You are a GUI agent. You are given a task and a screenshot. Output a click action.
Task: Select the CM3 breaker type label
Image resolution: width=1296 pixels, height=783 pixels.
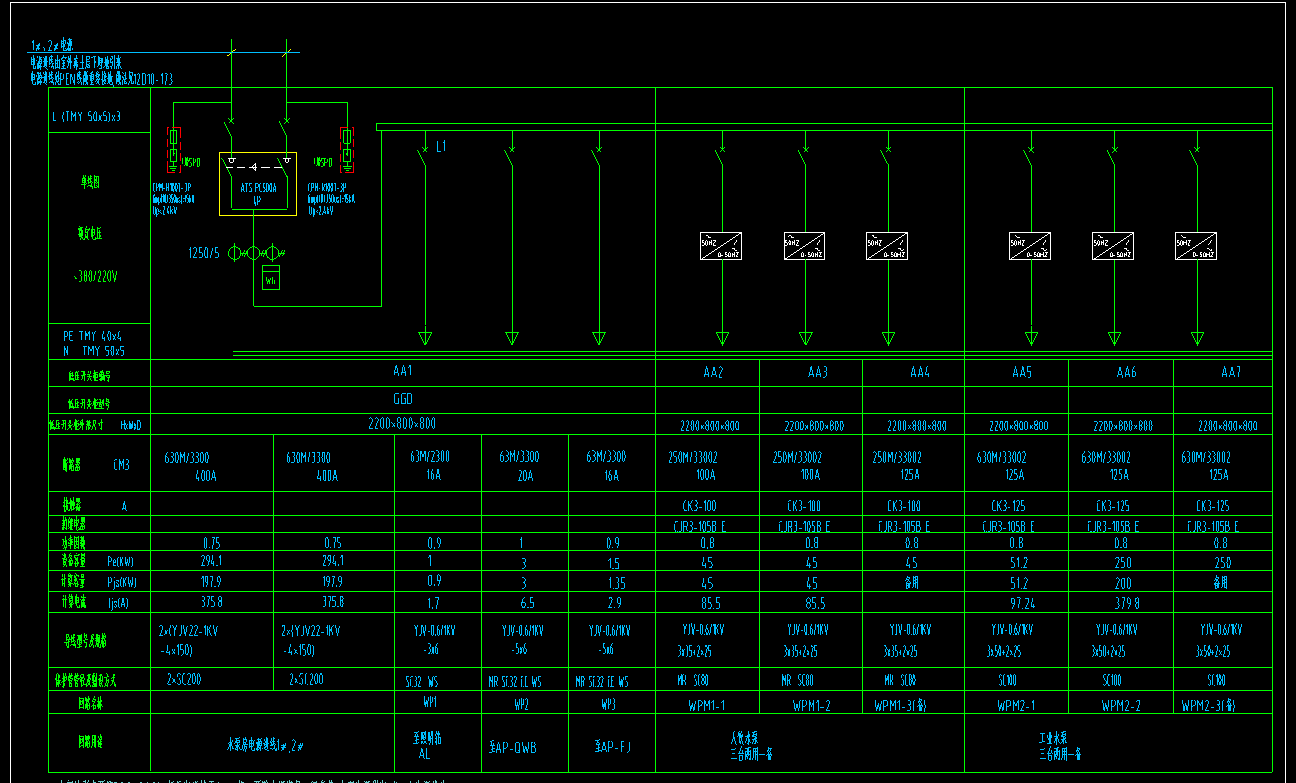coord(122,465)
